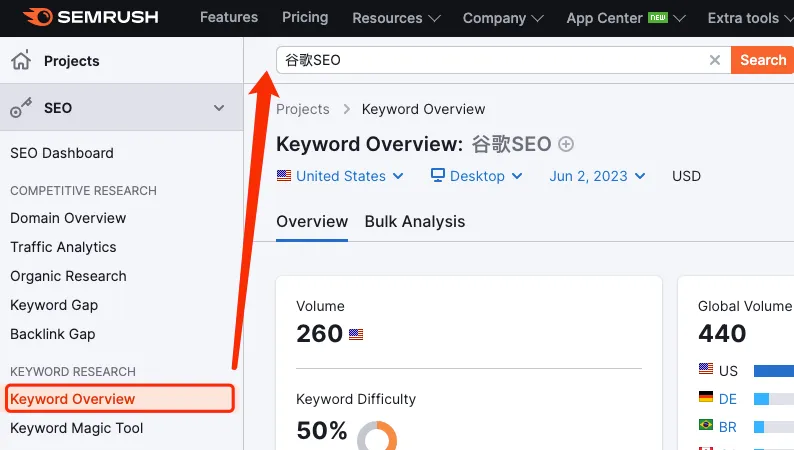Click the DE country link
The width and height of the screenshot is (794, 450).
[728, 399]
